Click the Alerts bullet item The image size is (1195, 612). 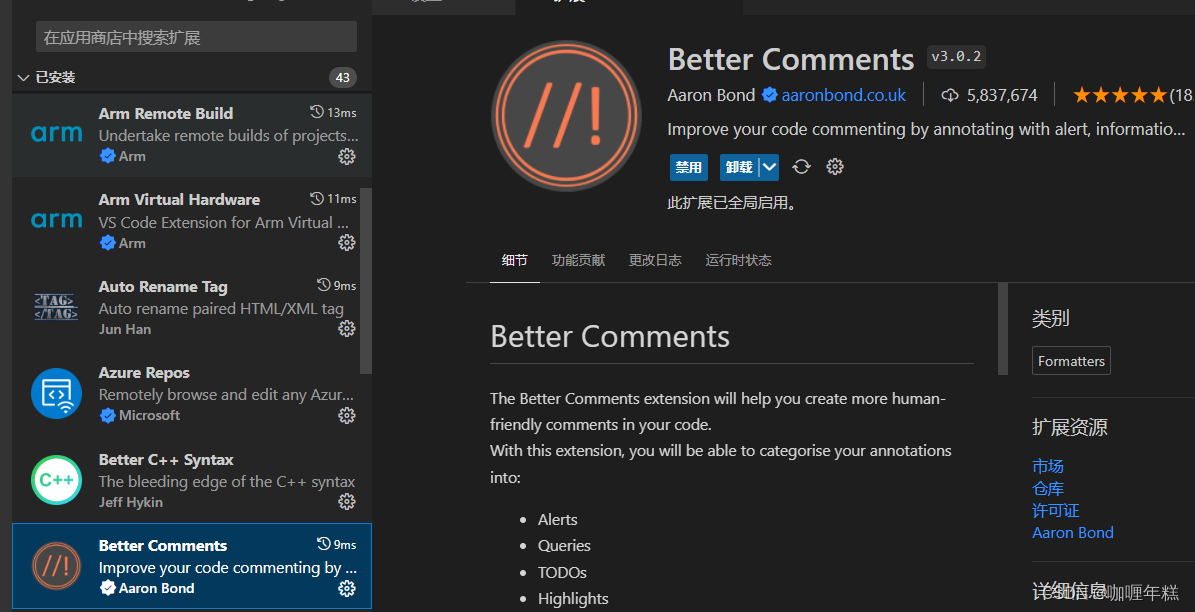point(558,520)
